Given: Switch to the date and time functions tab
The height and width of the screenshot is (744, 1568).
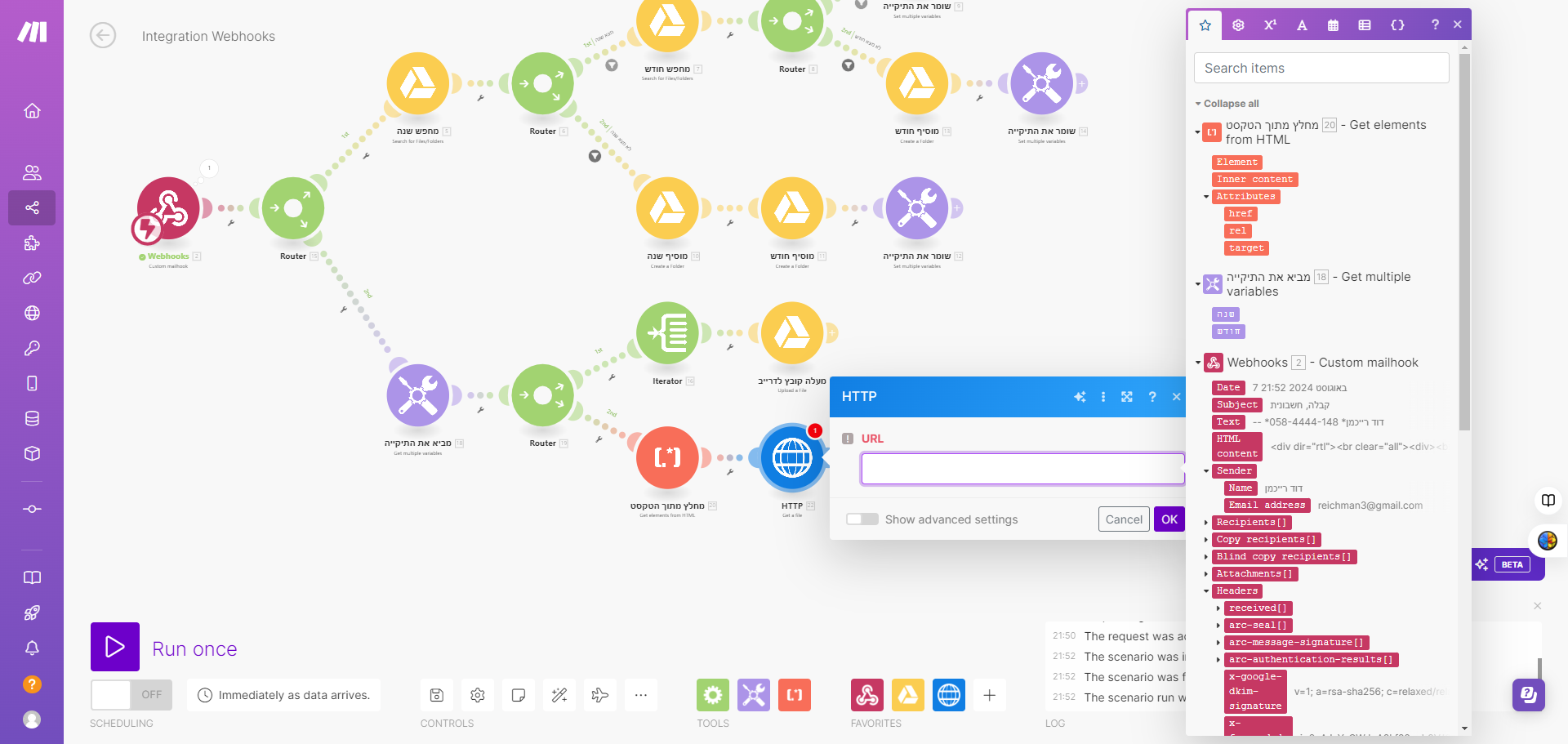Looking at the screenshot, I should 1333,25.
